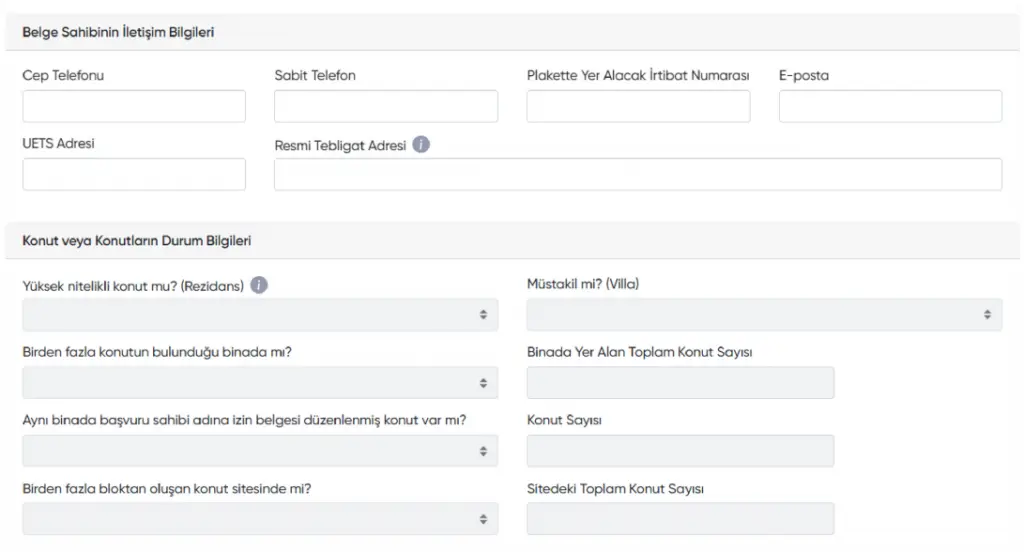Click the Belge Sahibinin İletişim Bilgileri header

(118, 32)
